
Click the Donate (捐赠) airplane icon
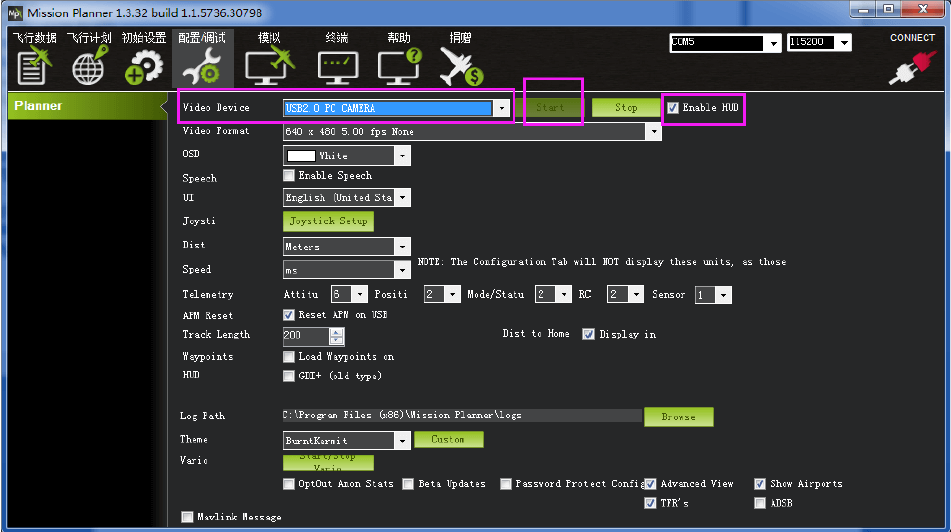pyautogui.click(x=460, y=66)
